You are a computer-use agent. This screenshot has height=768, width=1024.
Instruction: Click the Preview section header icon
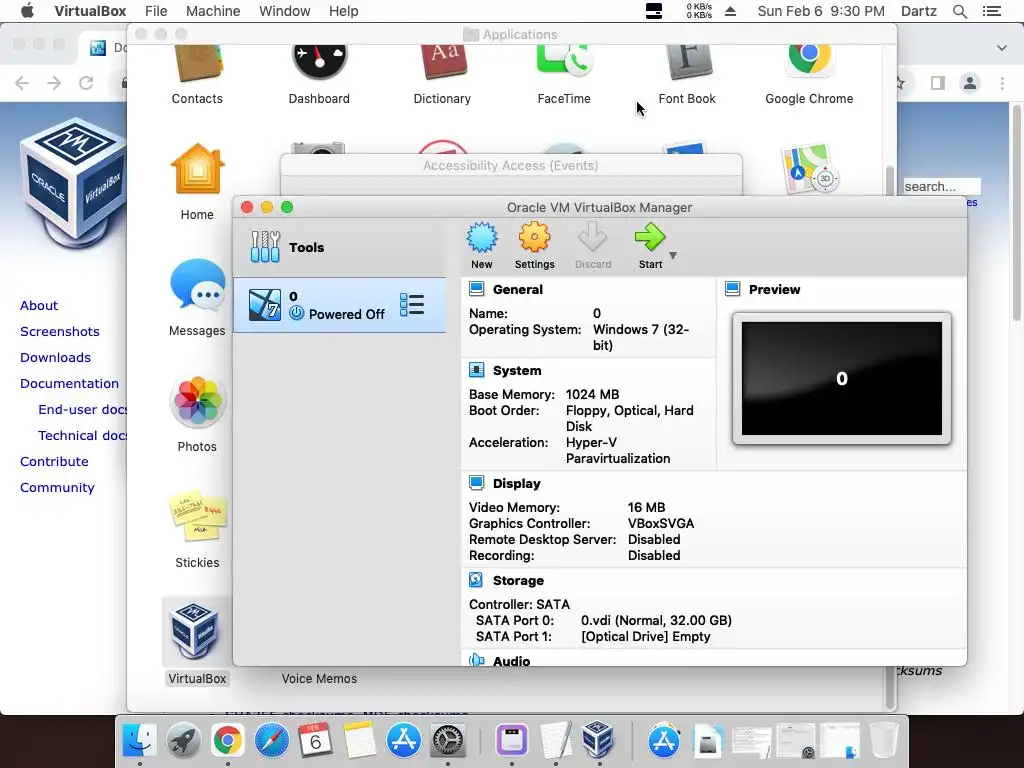[x=733, y=289]
